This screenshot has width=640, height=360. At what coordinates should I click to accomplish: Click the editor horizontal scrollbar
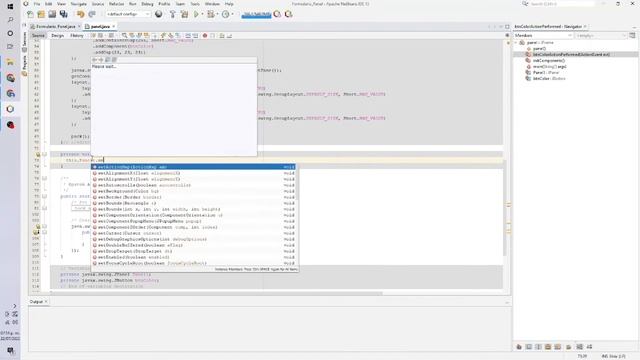point(216,293)
